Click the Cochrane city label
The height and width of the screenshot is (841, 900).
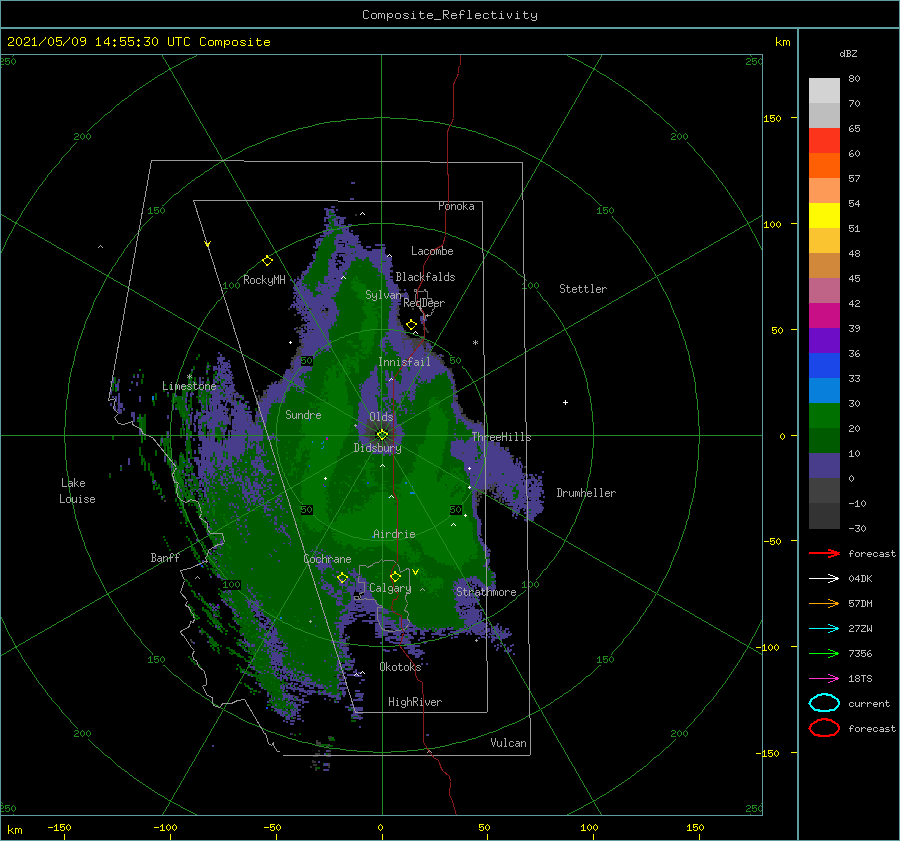tap(327, 559)
